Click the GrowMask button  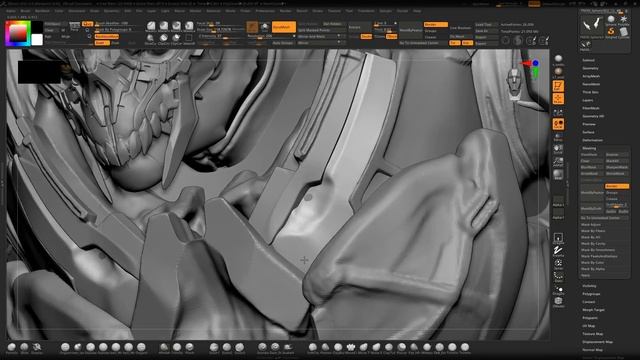tap(592, 173)
